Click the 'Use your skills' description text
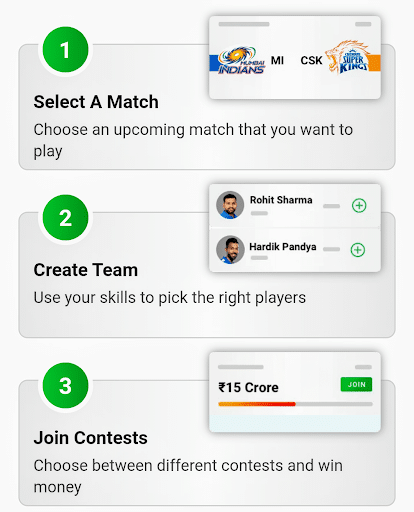Screen dimensions: 414x512 [170, 298]
